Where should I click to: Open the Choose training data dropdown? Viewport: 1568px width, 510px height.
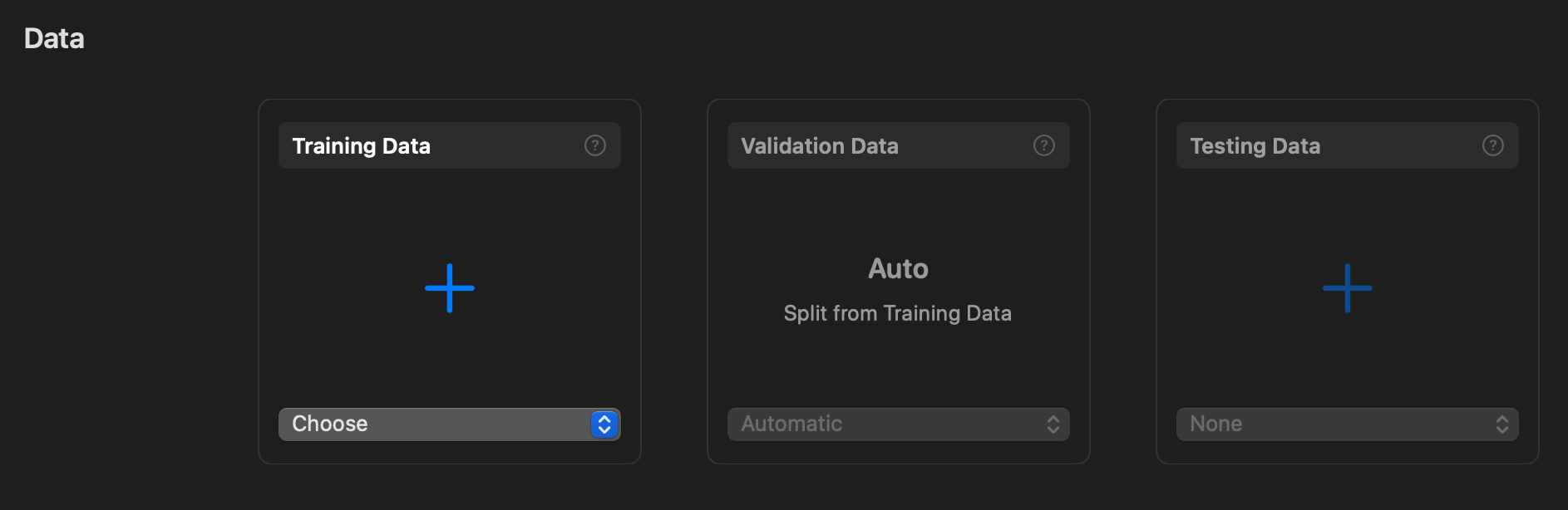click(432, 424)
